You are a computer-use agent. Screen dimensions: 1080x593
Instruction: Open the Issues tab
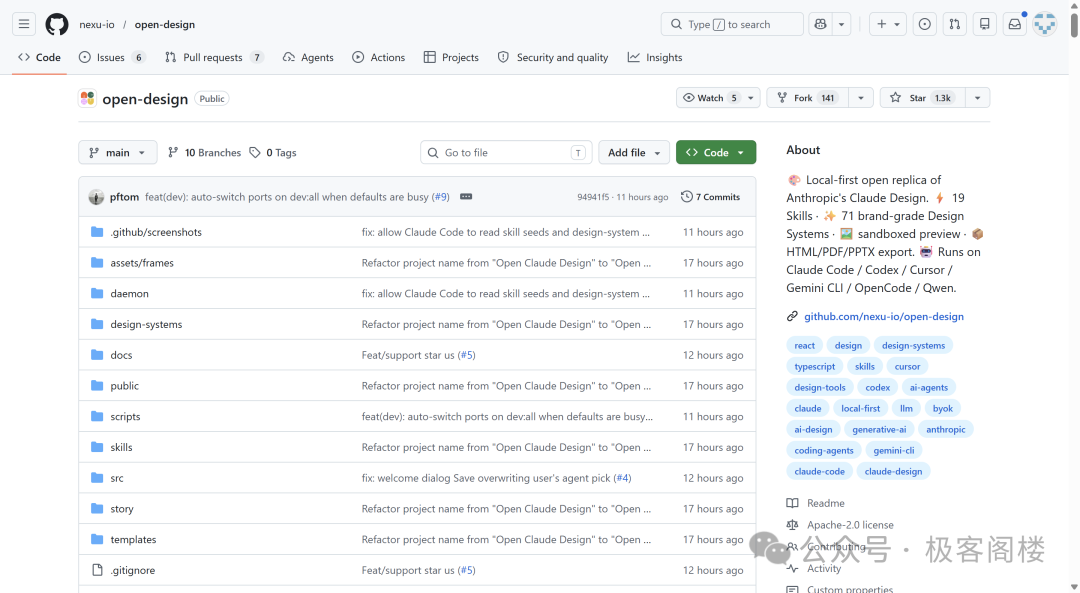tap(112, 57)
